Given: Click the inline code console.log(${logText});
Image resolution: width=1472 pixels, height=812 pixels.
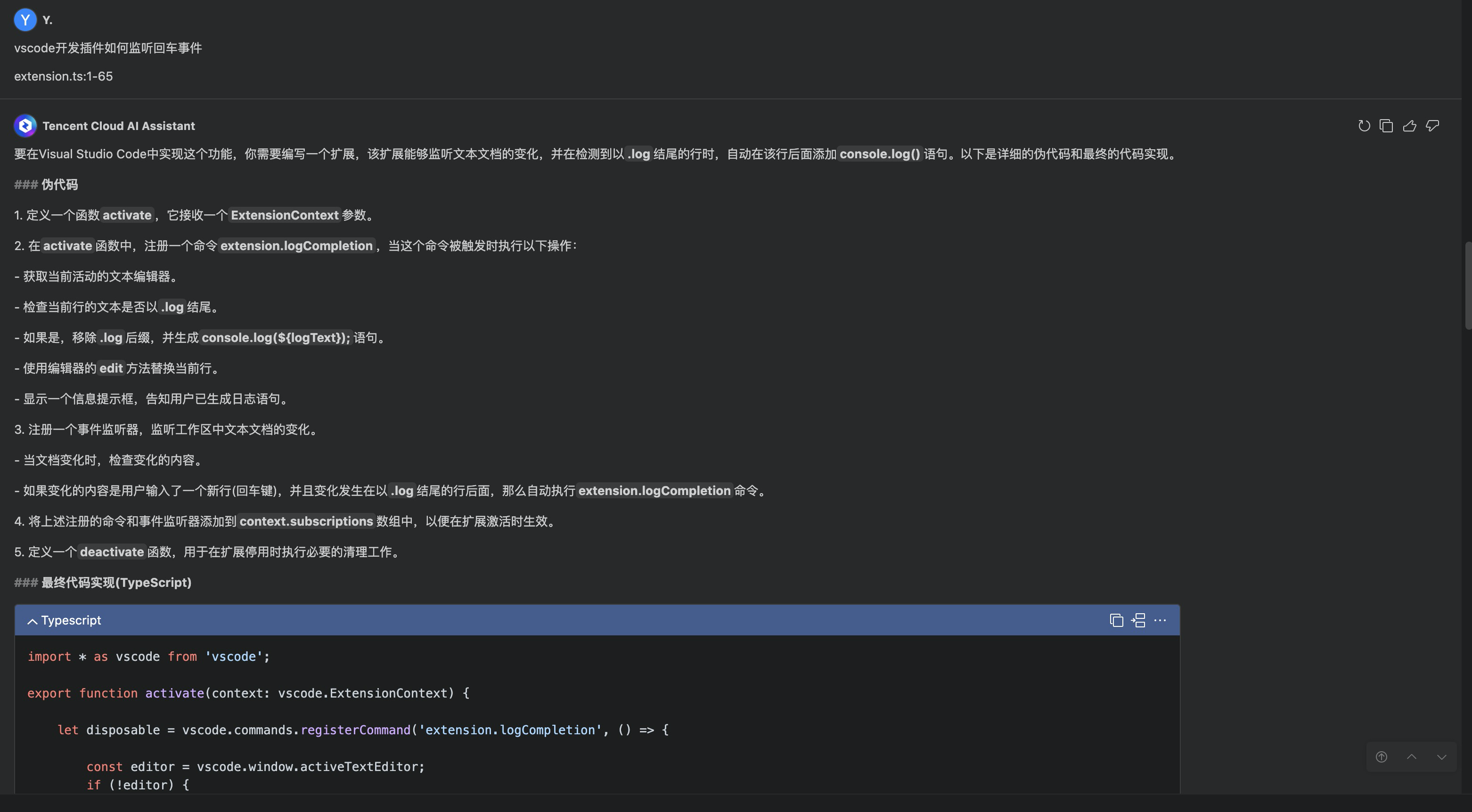Looking at the screenshot, I should [276, 338].
